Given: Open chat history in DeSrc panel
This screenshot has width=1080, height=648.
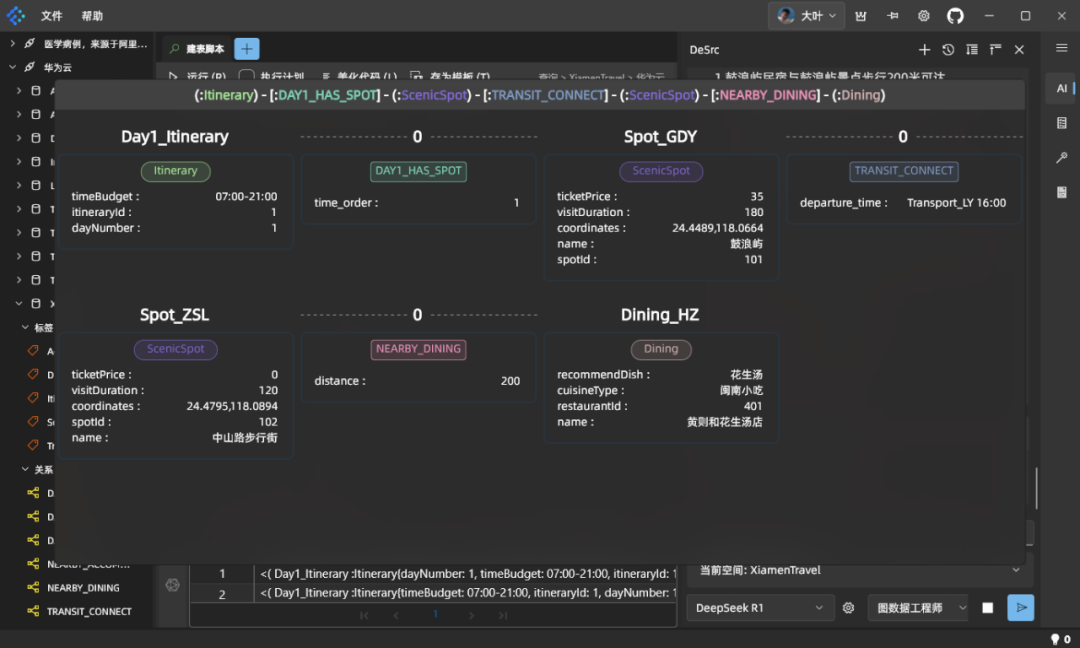Looking at the screenshot, I should tap(948, 49).
